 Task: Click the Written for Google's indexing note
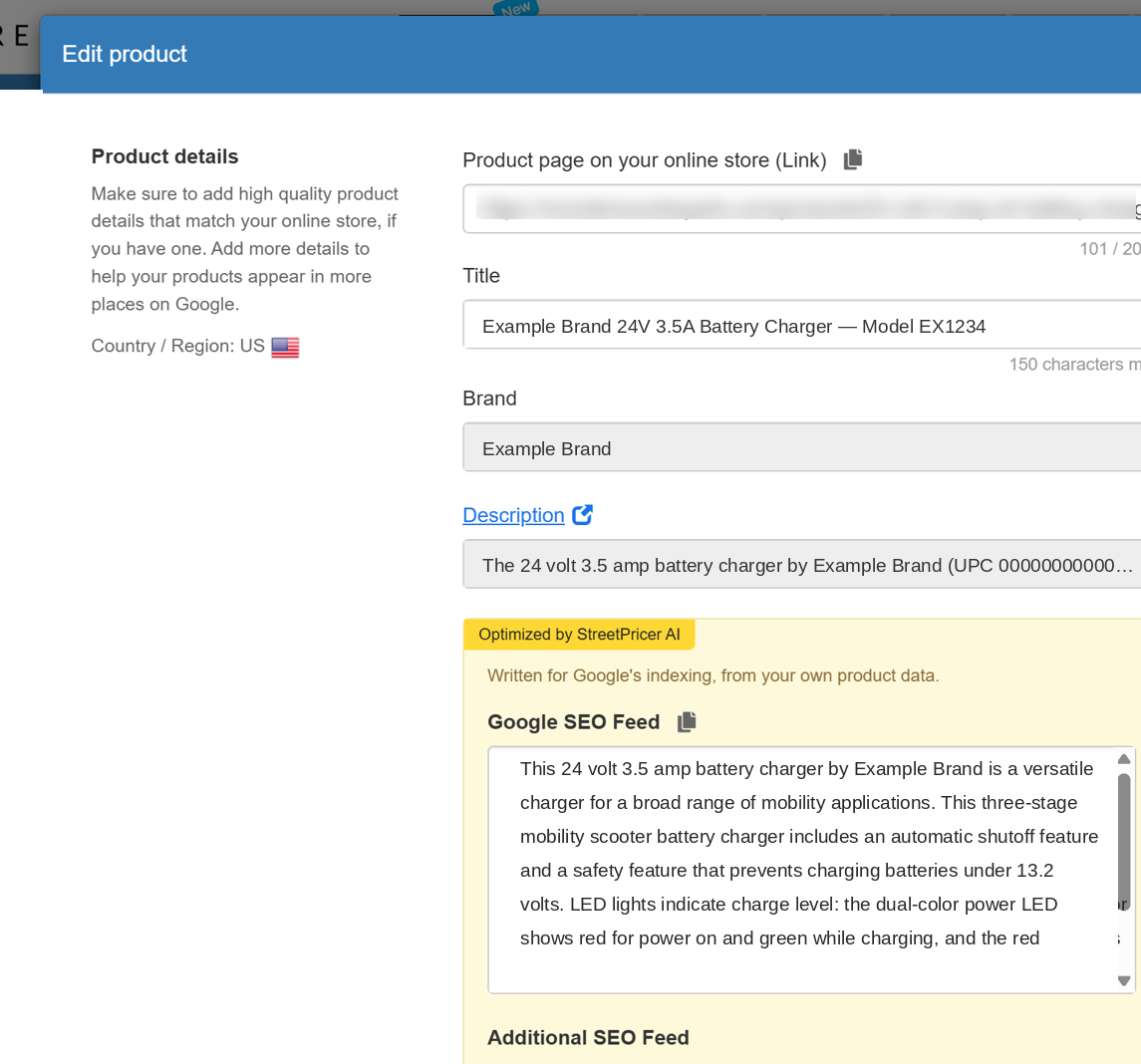click(x=713, y=675)
